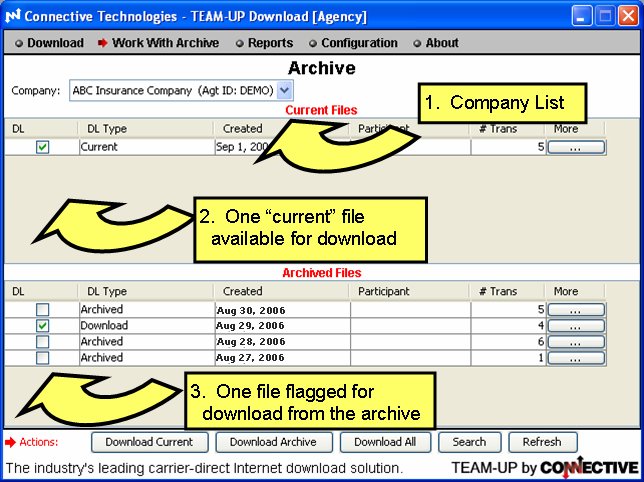Click More button for the Current file

[576, 147]
